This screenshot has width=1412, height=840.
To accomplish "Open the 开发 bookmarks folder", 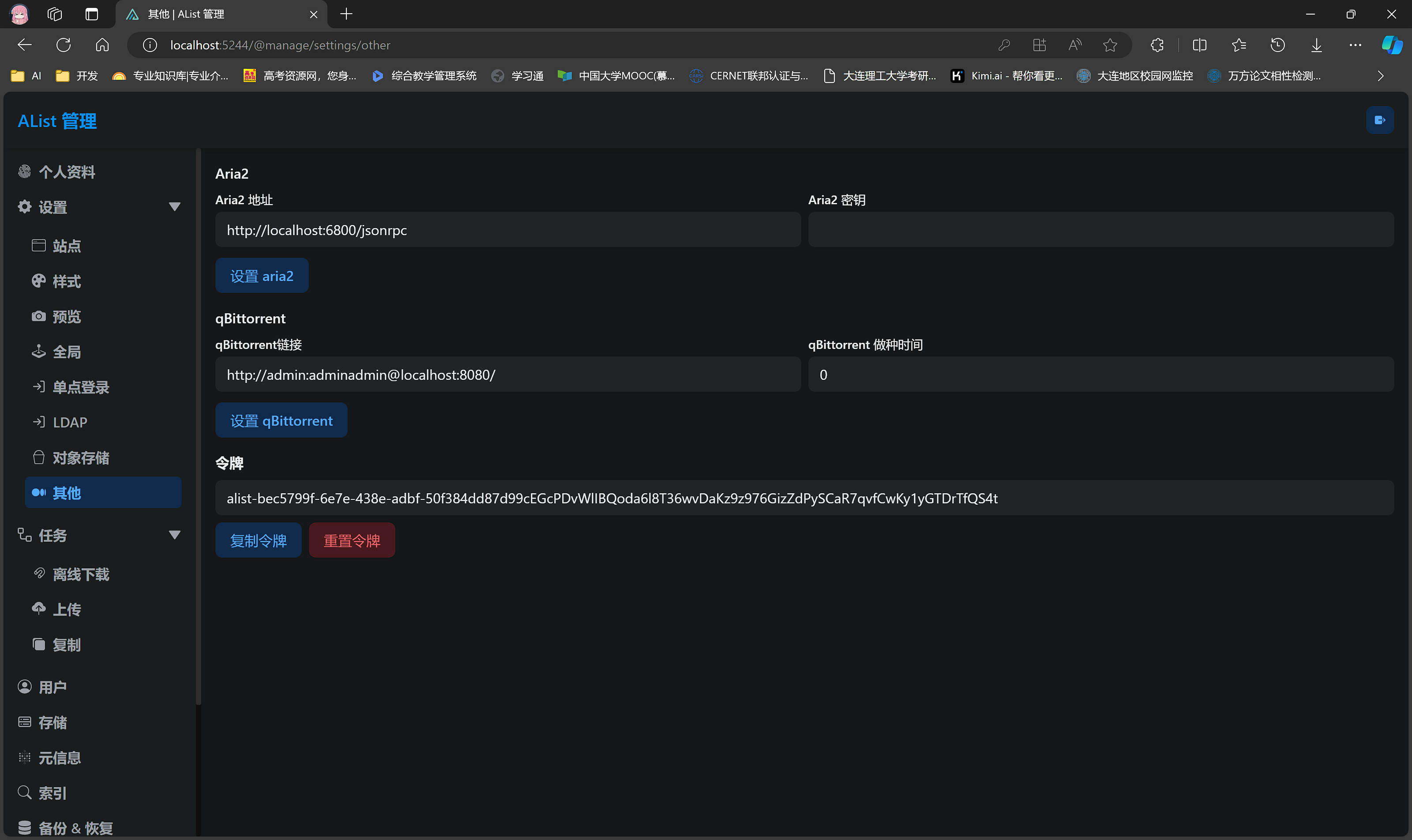I will tap(77, 76).
